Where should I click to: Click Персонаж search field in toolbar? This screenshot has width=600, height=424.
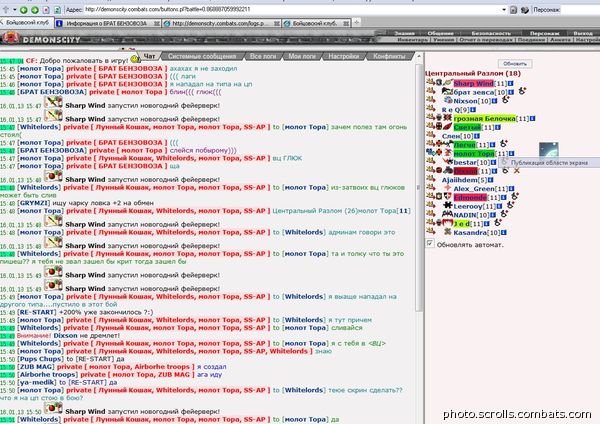(x=580, y=10)
